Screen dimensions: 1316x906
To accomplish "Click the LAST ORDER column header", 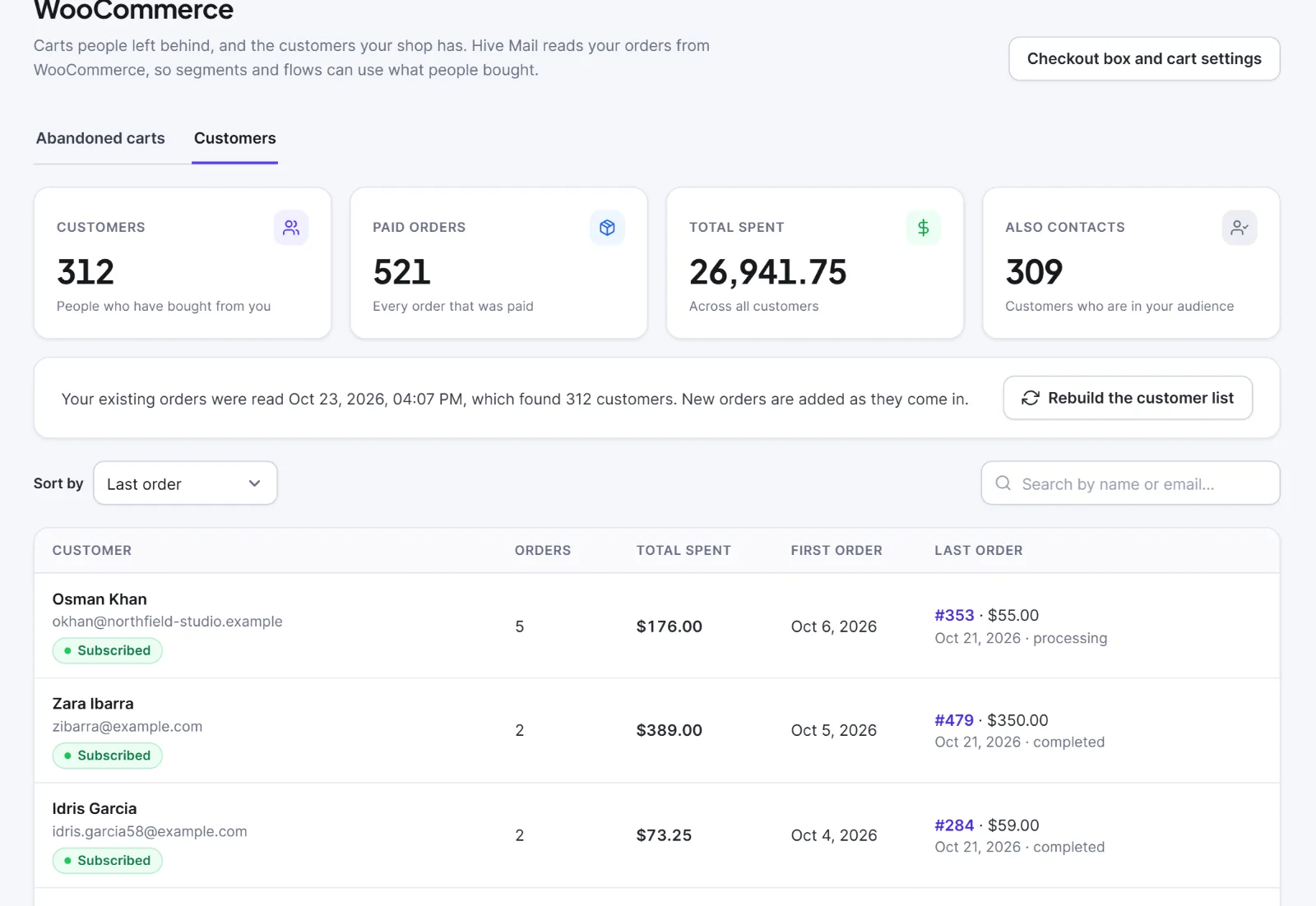I will pyautogui.click(x=979, y=551).
